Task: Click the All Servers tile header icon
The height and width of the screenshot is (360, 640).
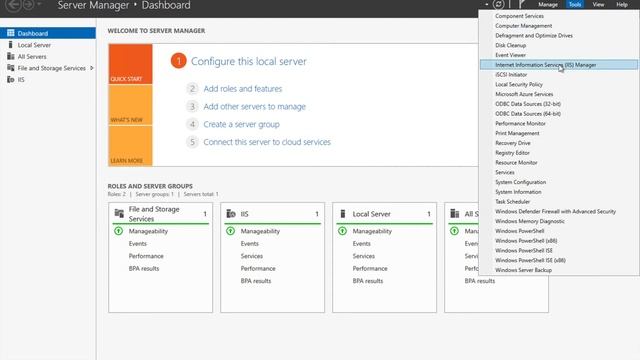Action: [x=455, y=213]
